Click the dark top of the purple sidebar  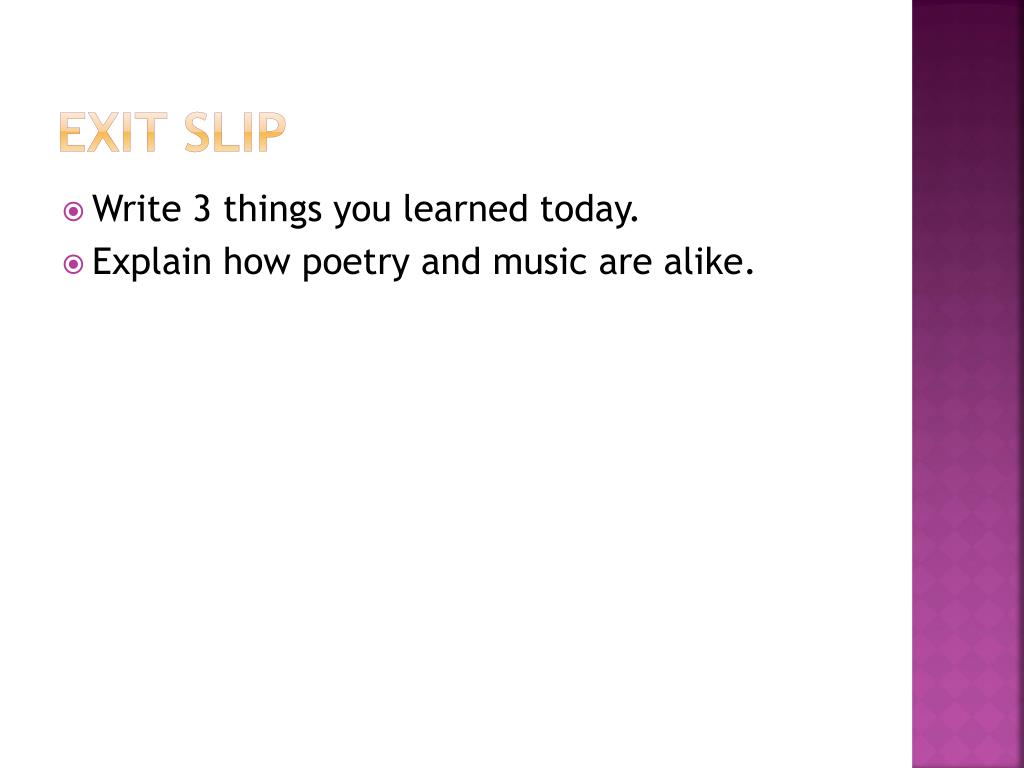[x=967, y=40]
